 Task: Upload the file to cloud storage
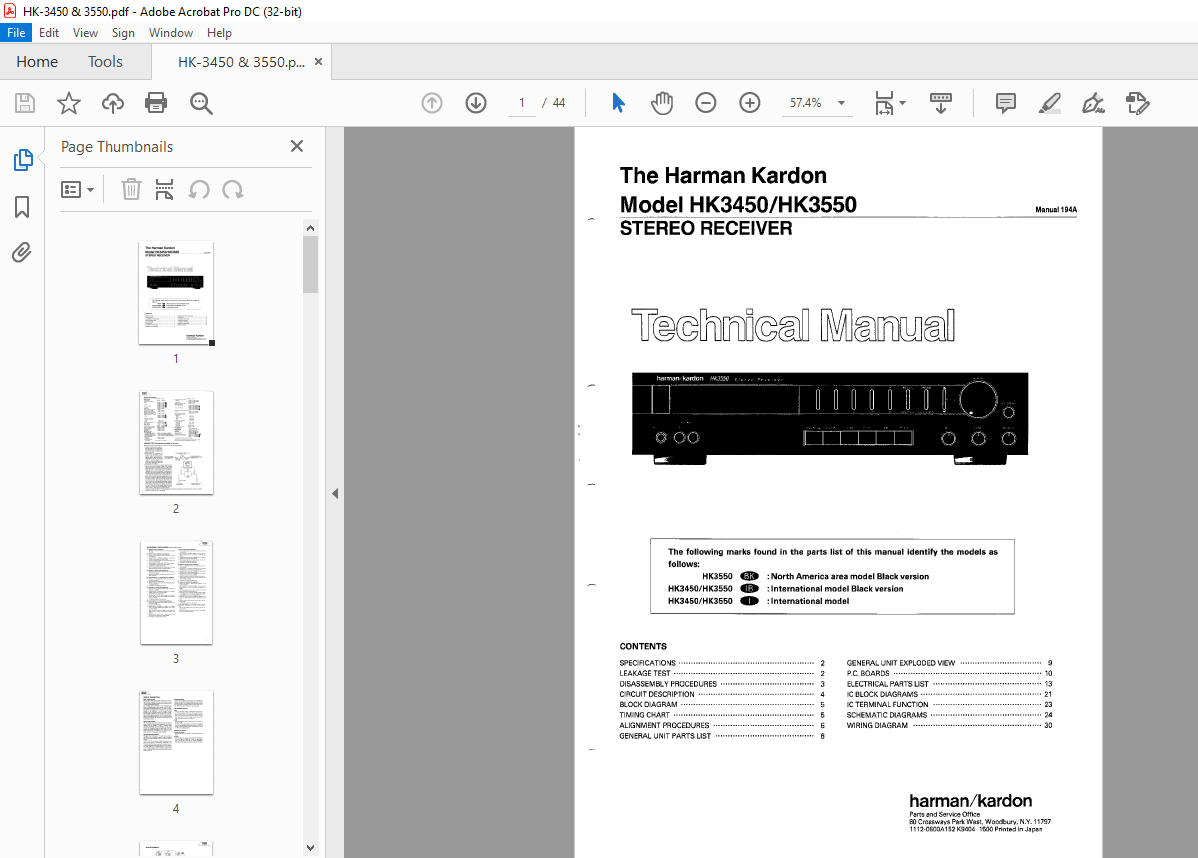(x=113, y=103)
